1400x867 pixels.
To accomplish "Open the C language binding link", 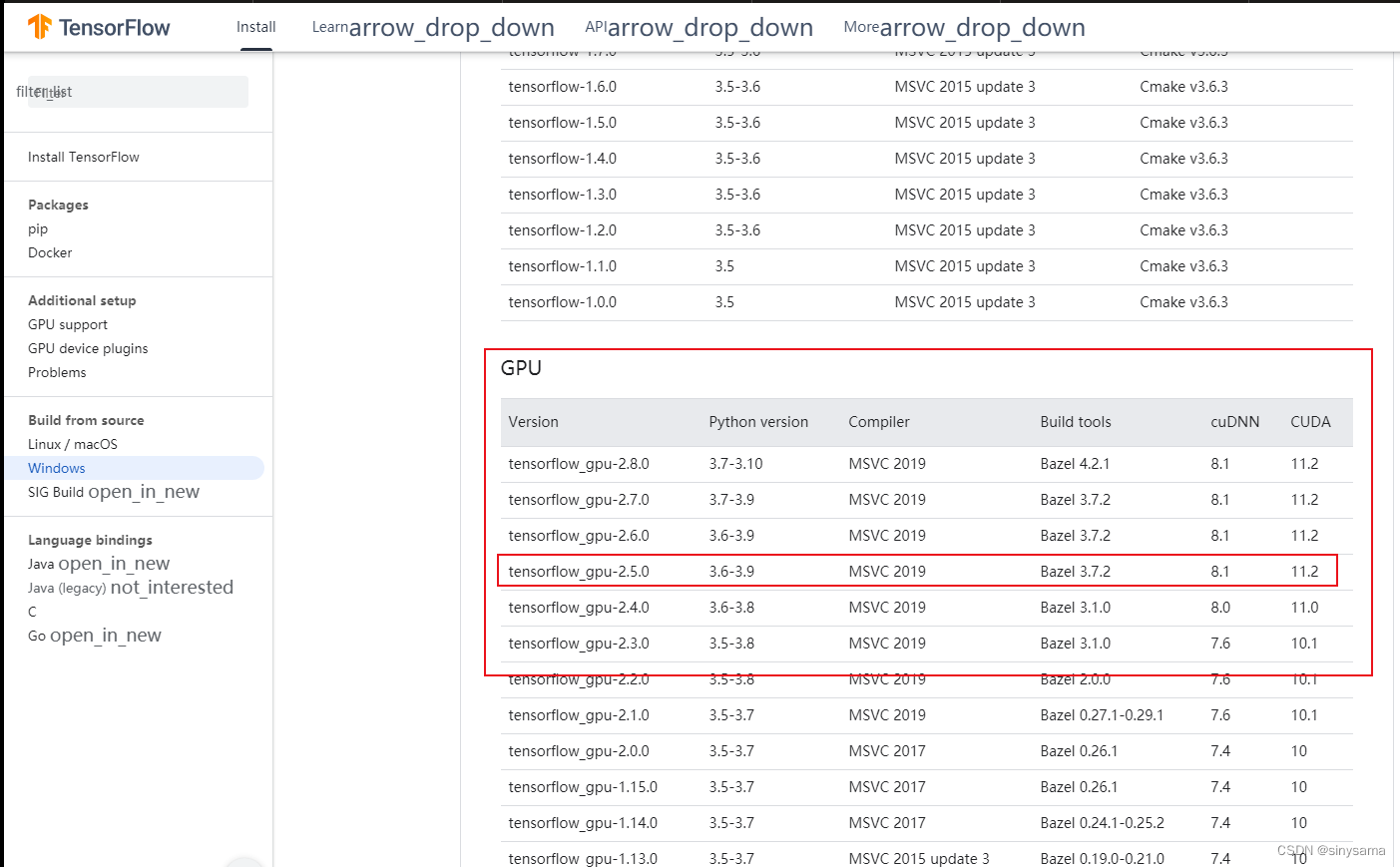I will [32, 612].
